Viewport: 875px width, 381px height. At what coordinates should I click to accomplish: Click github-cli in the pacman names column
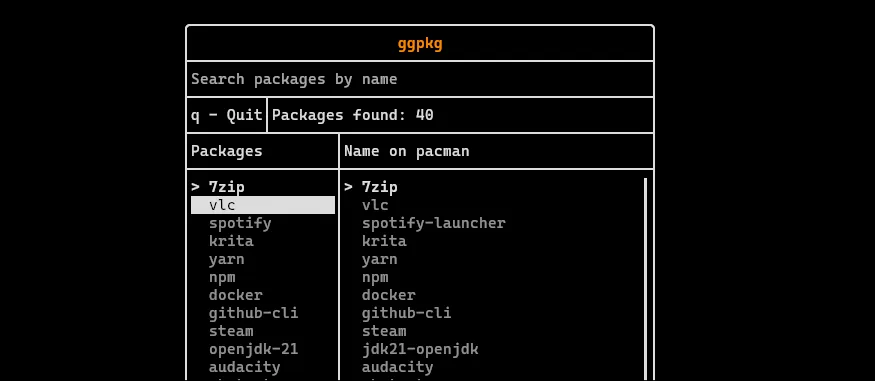(406, 313)
